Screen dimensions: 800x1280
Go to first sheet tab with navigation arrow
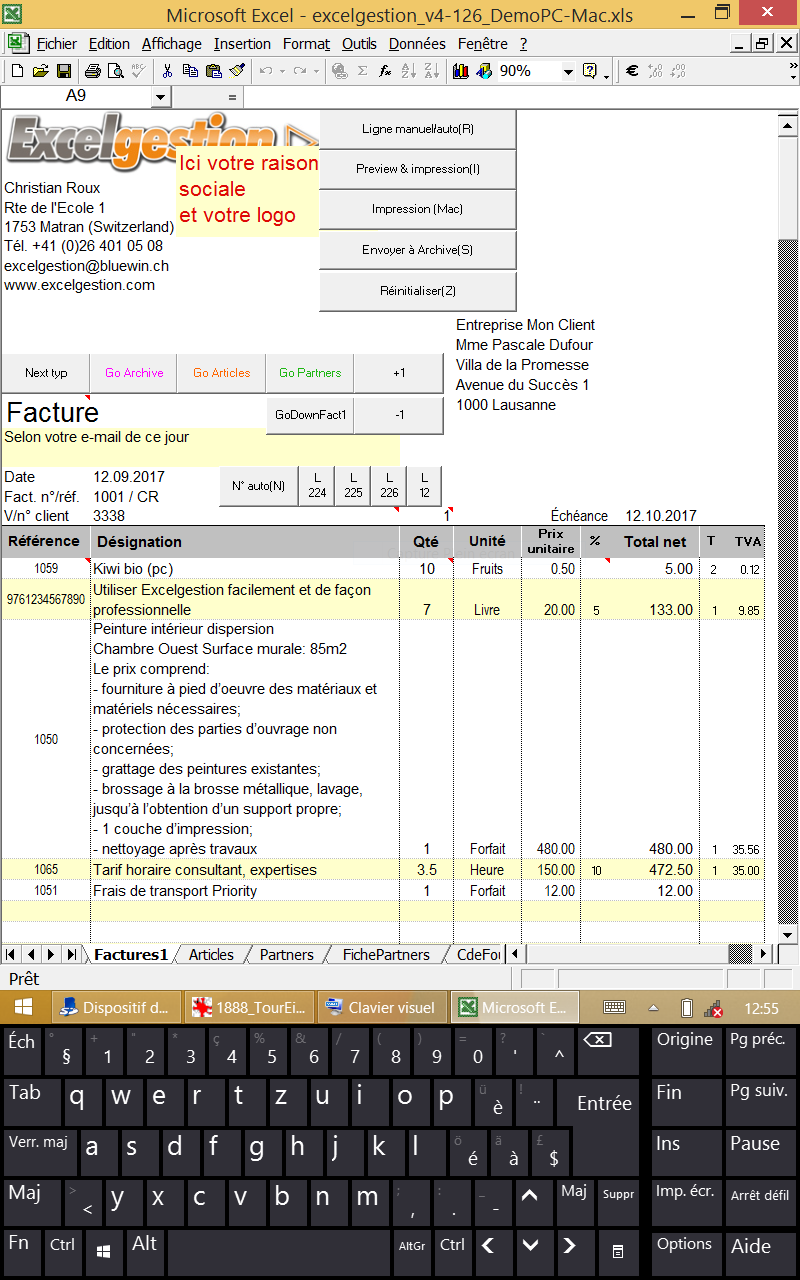[x=11, y=954]
